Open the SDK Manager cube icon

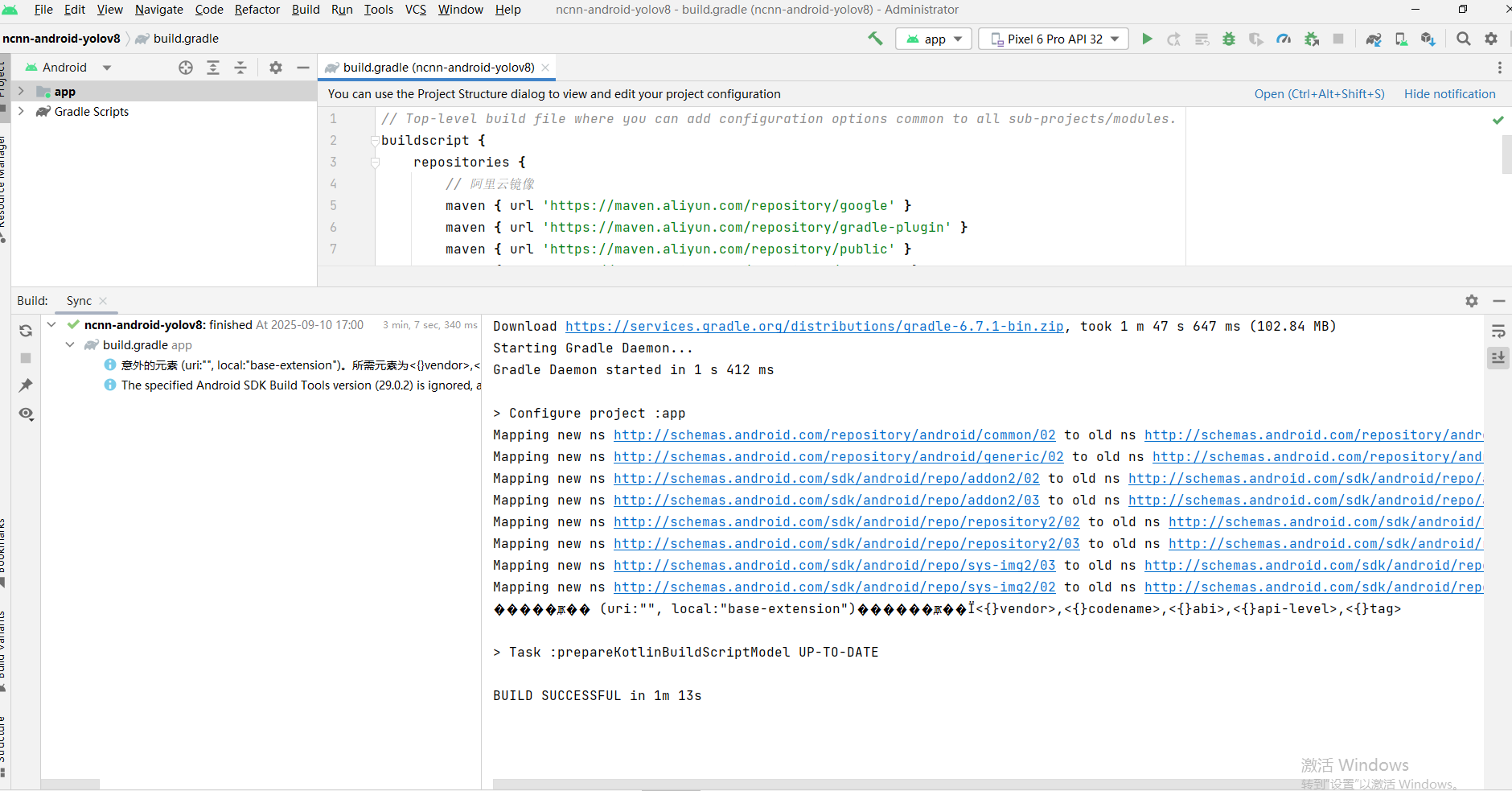coord(1428,39)
